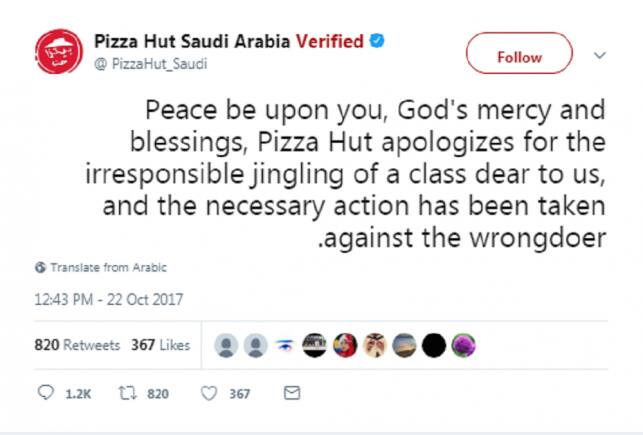The width and height of the screenshot is (643, 435).
Task: Click Translate from Arabic link
Action: point(108,268)
